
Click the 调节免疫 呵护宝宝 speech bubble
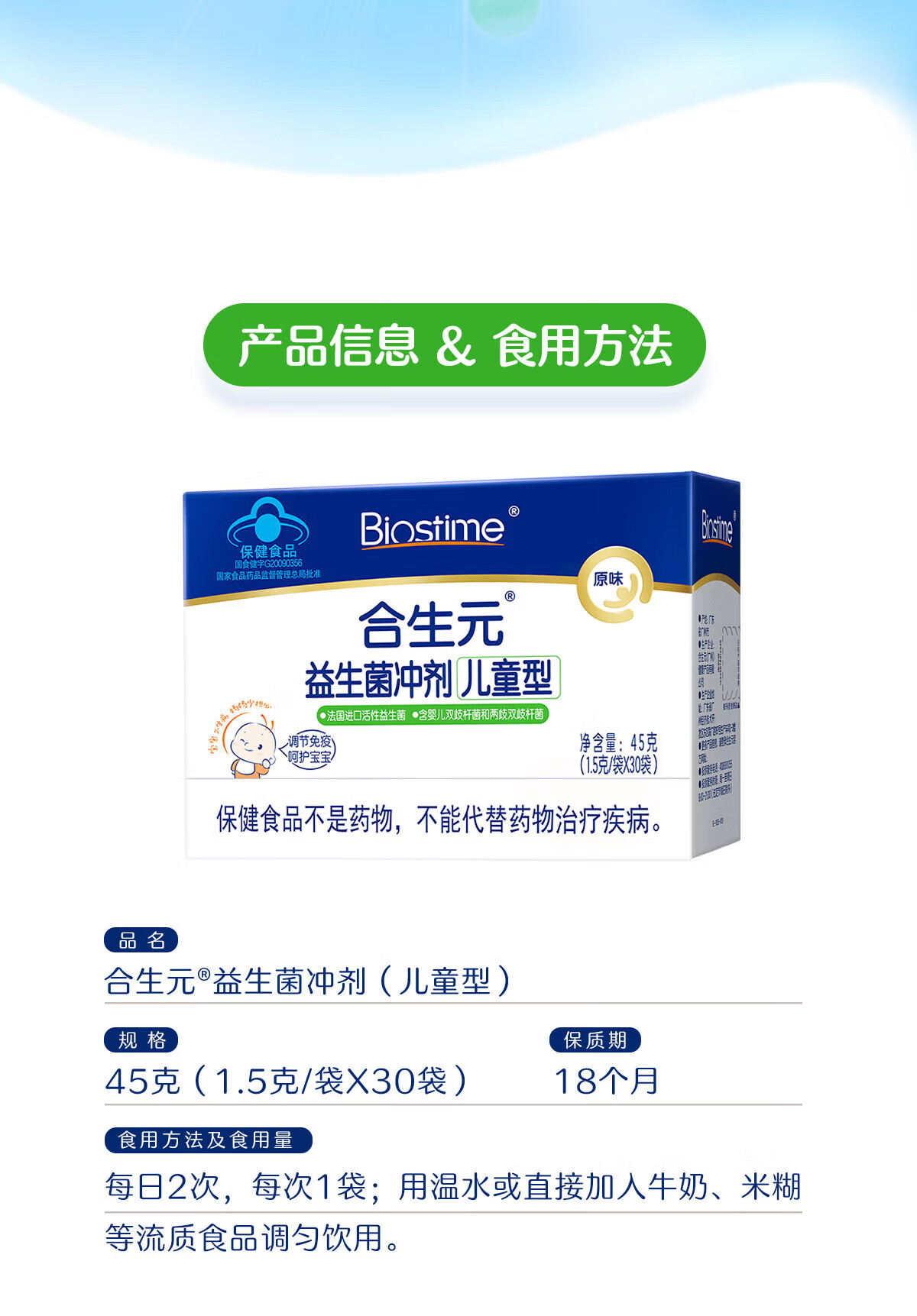(309, 749)
